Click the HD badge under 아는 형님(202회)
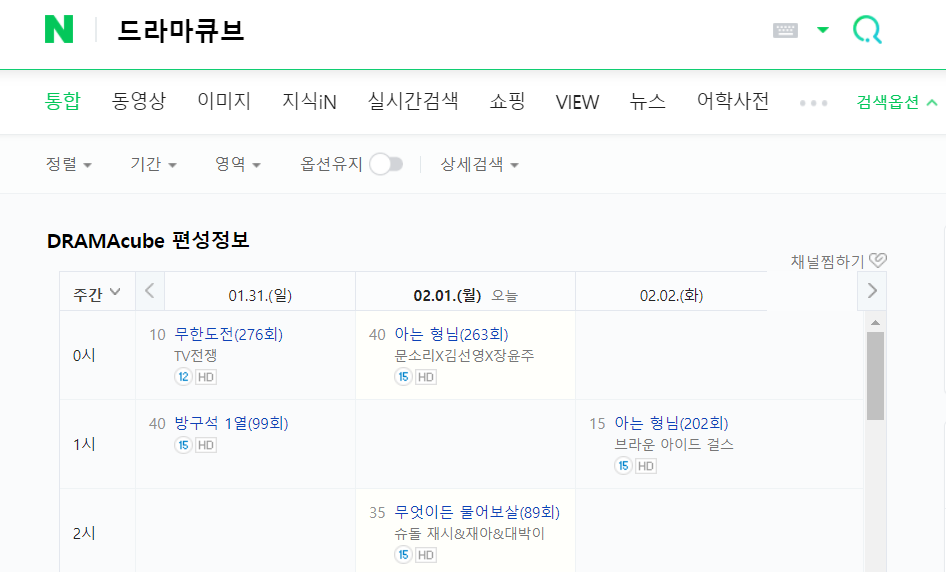The image size is (946, 572). coord(646,466)
